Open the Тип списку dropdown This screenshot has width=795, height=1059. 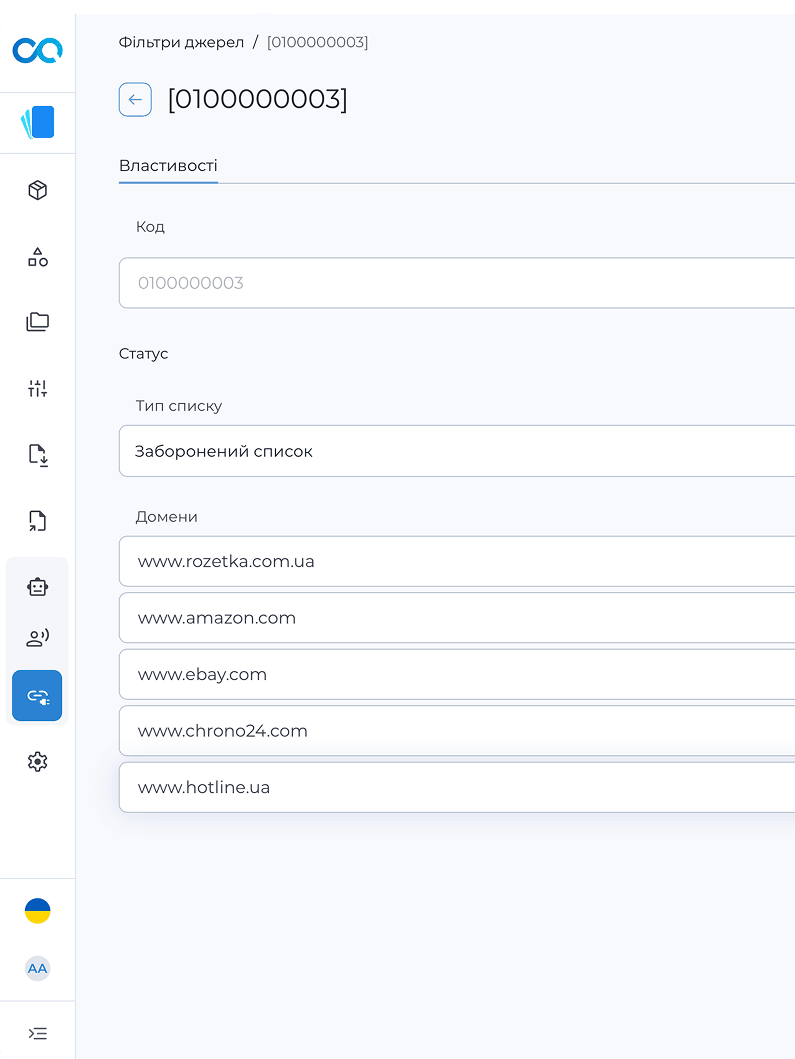coord(457,451)
